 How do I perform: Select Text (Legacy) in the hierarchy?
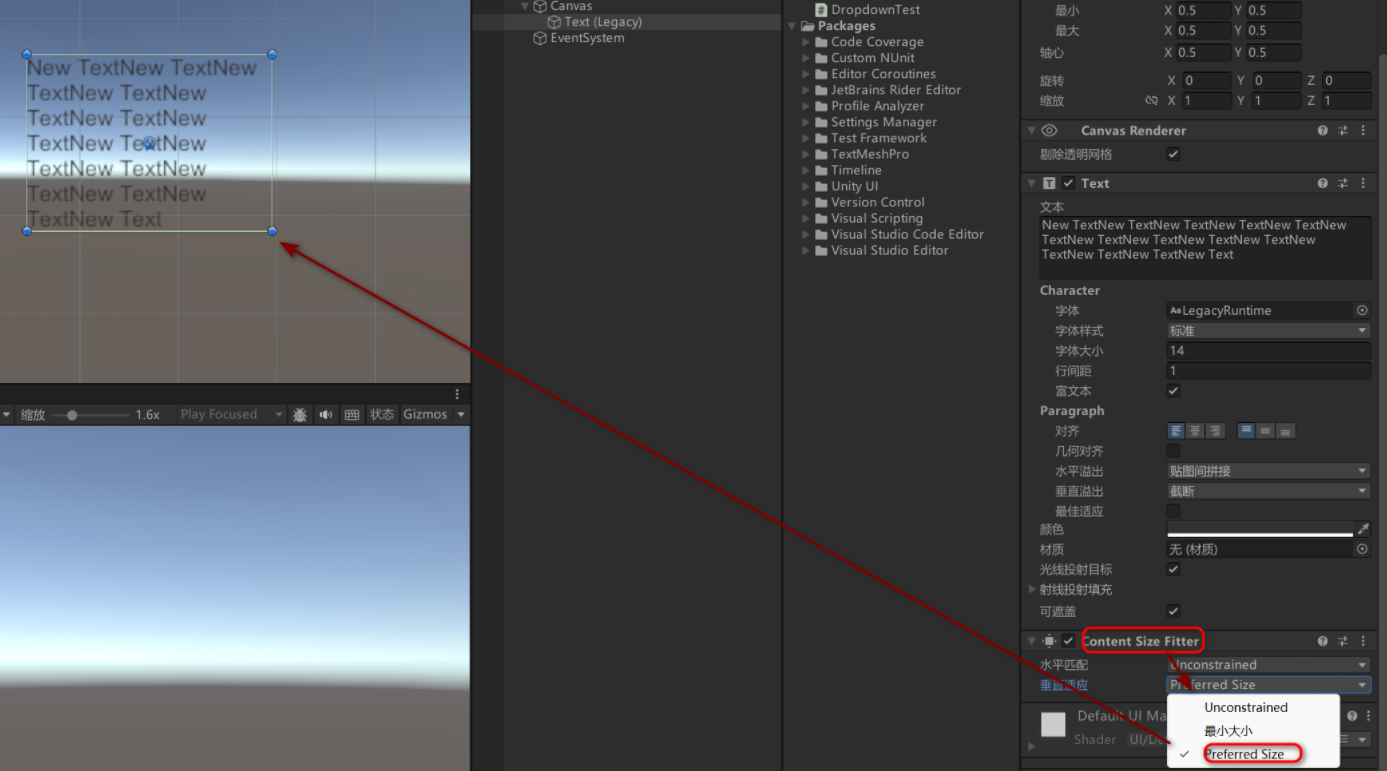pos(603,22)
